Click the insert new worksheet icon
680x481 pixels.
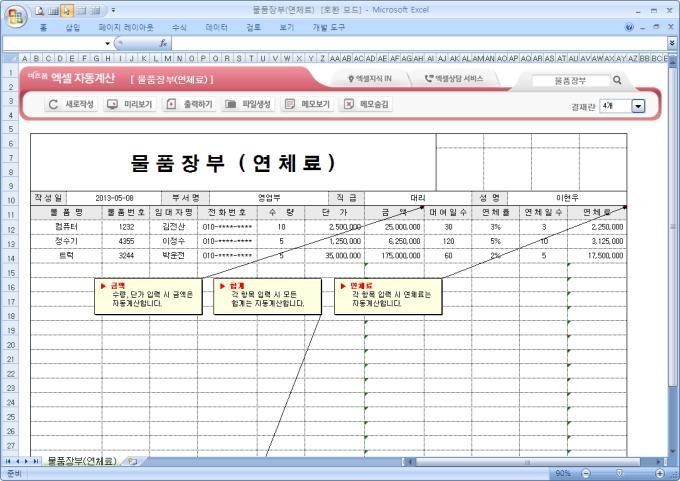(132, 461)
